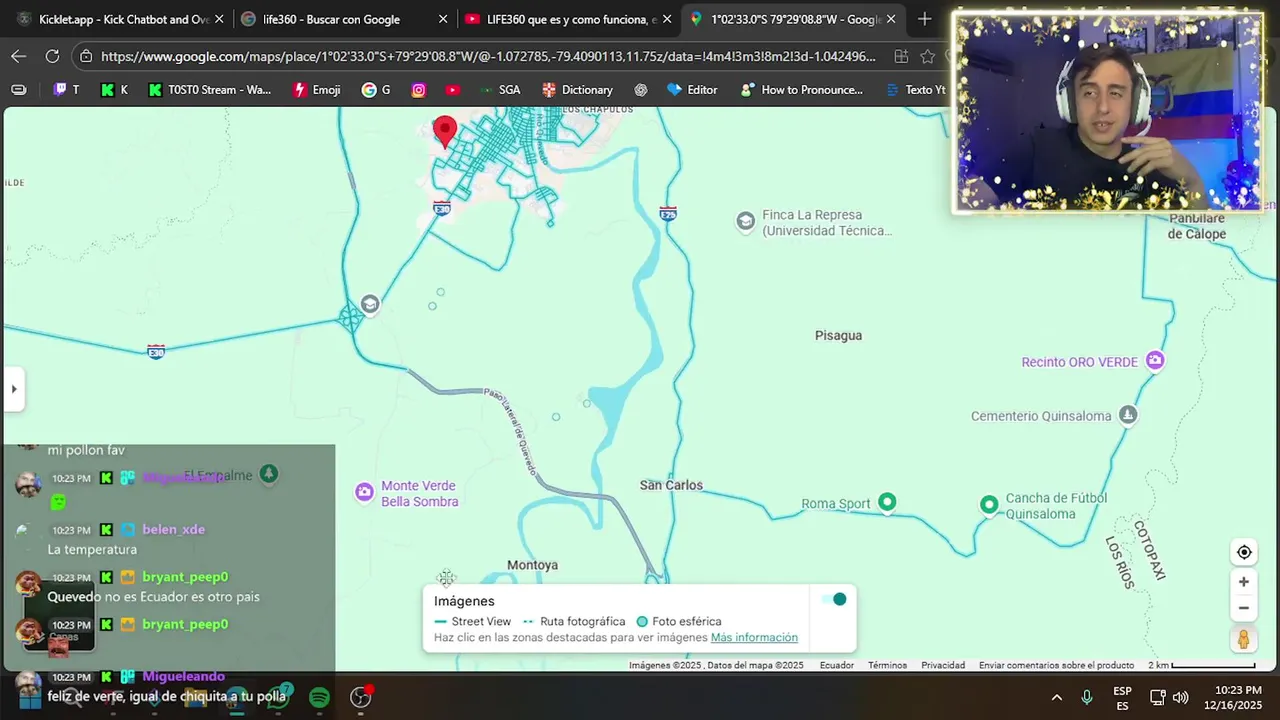Image resolution: width=1280 pixels, height=720 pixels.
Task: Zoom out with the minus button
Action: pos(1244,608)
